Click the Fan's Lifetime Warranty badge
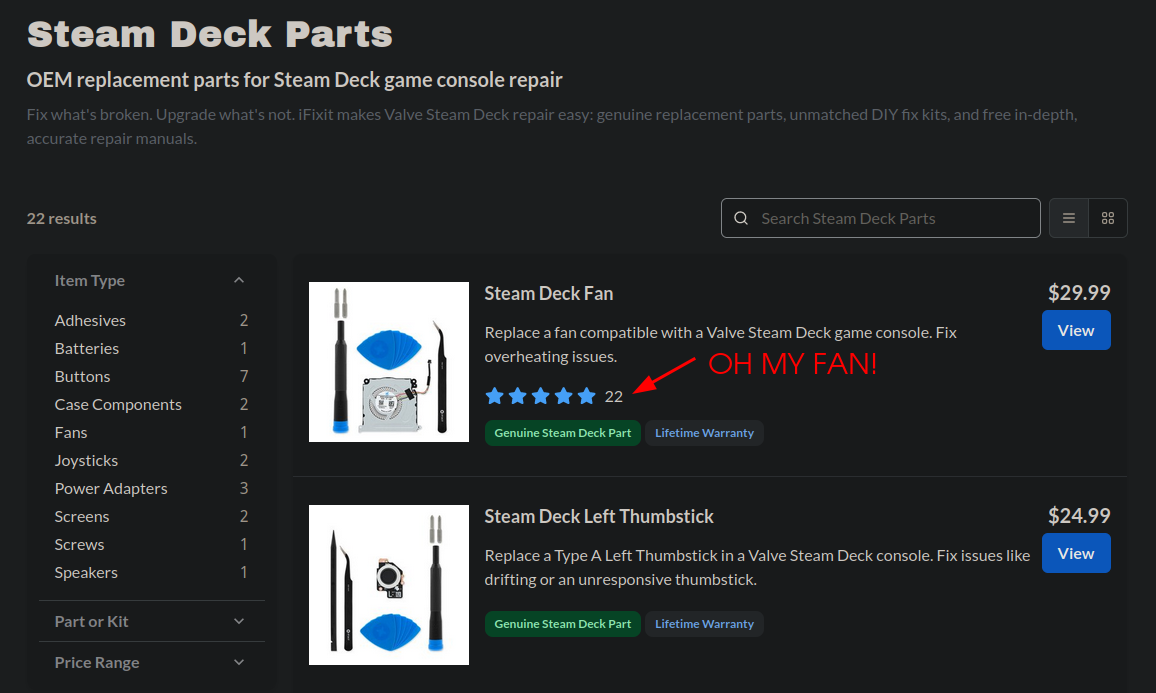Viewport: 1156px width, 693px height. tap(704, 433)
